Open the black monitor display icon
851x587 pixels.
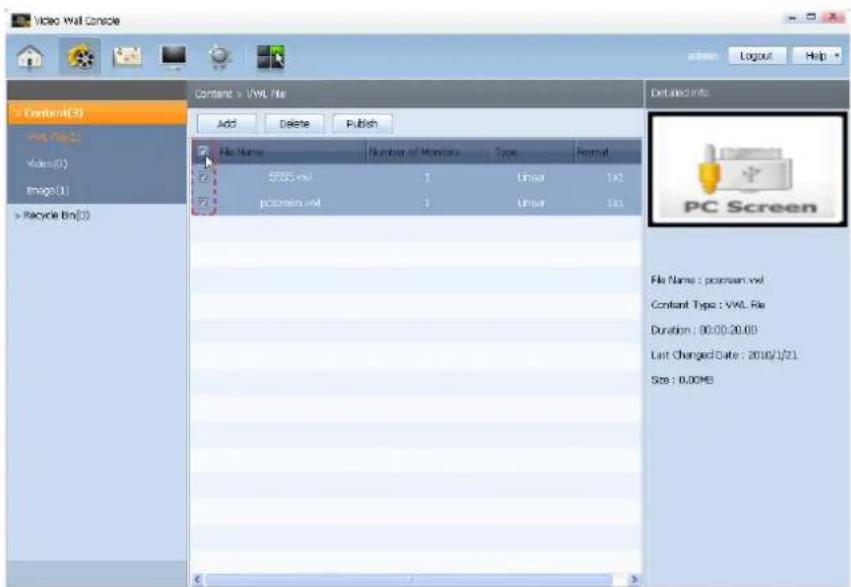pos(174,56)
